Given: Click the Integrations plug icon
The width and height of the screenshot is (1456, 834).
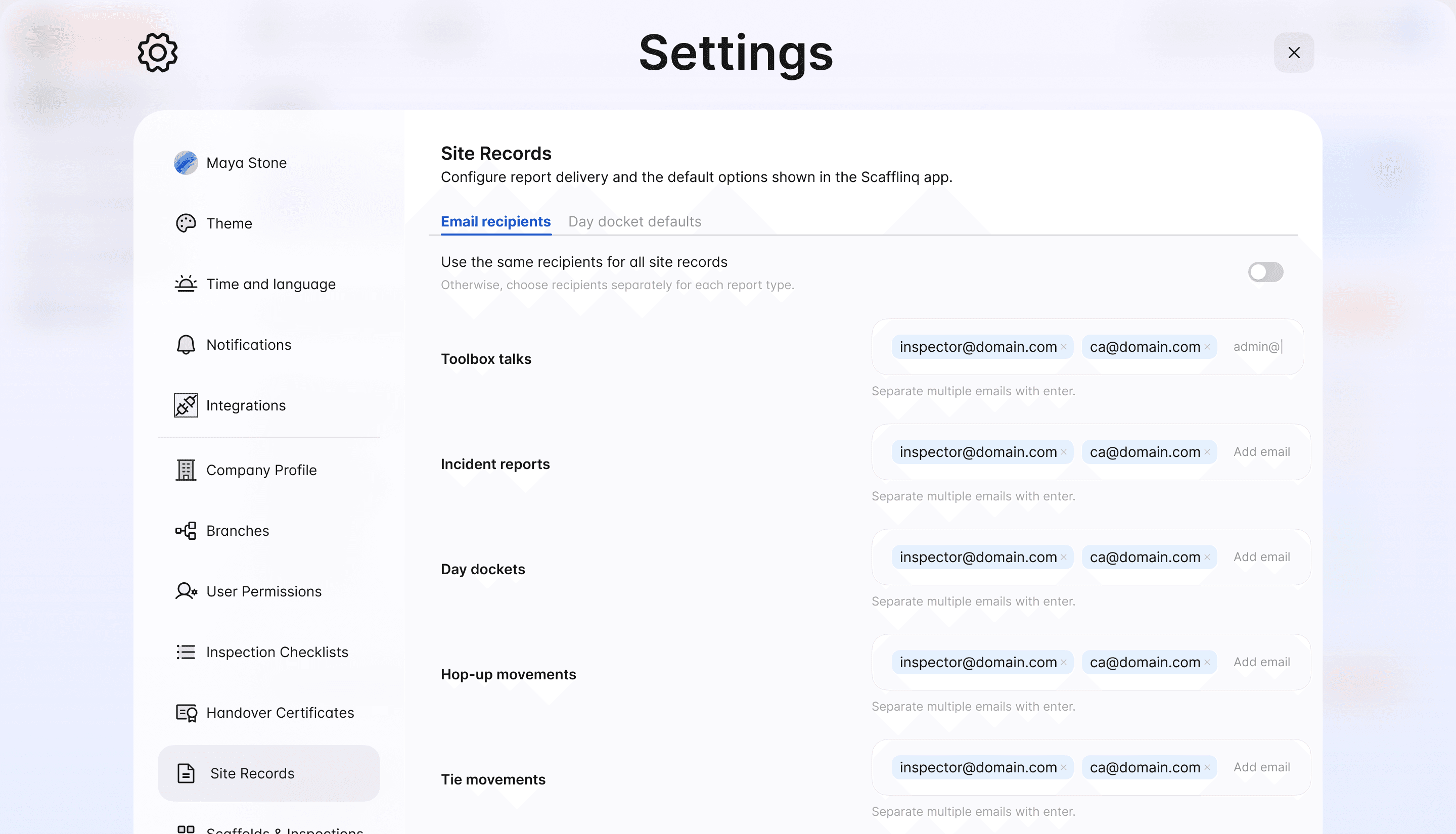Looking at the screenshot, I should [186, 405].
